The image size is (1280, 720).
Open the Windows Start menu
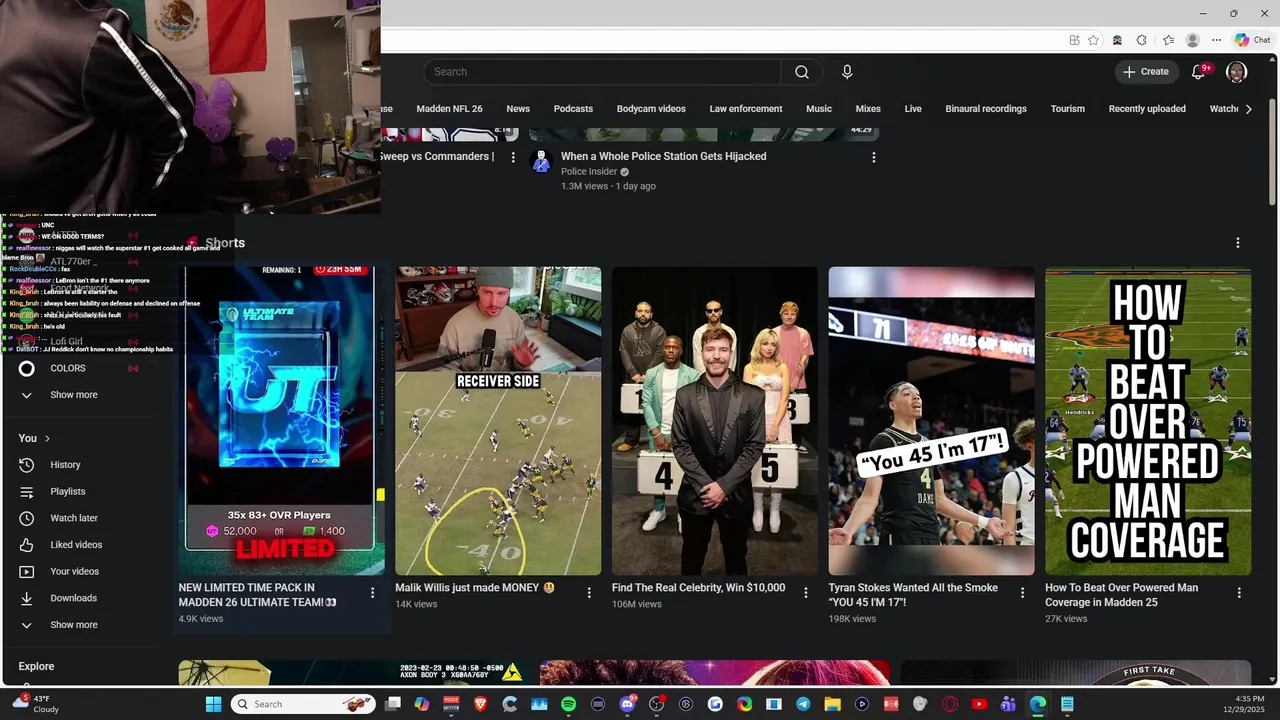pos(213,704)
